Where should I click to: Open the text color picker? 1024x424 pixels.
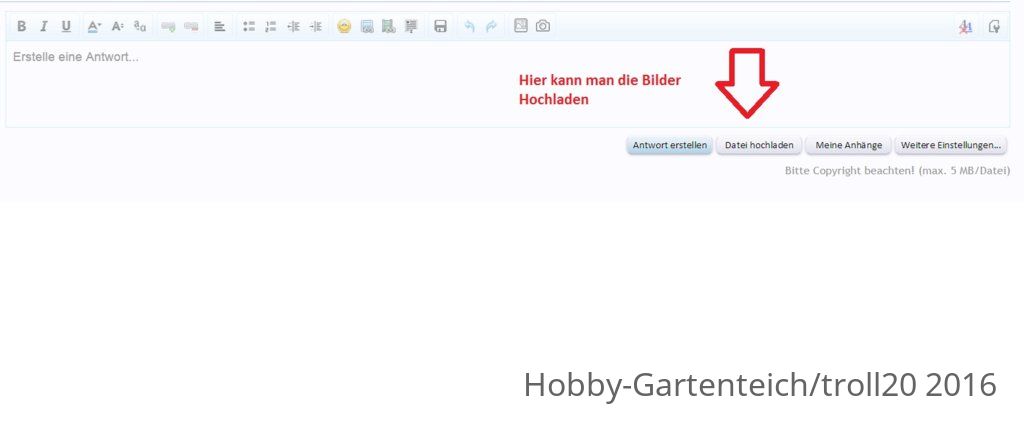pyautogui.click(x=94, y=27)
